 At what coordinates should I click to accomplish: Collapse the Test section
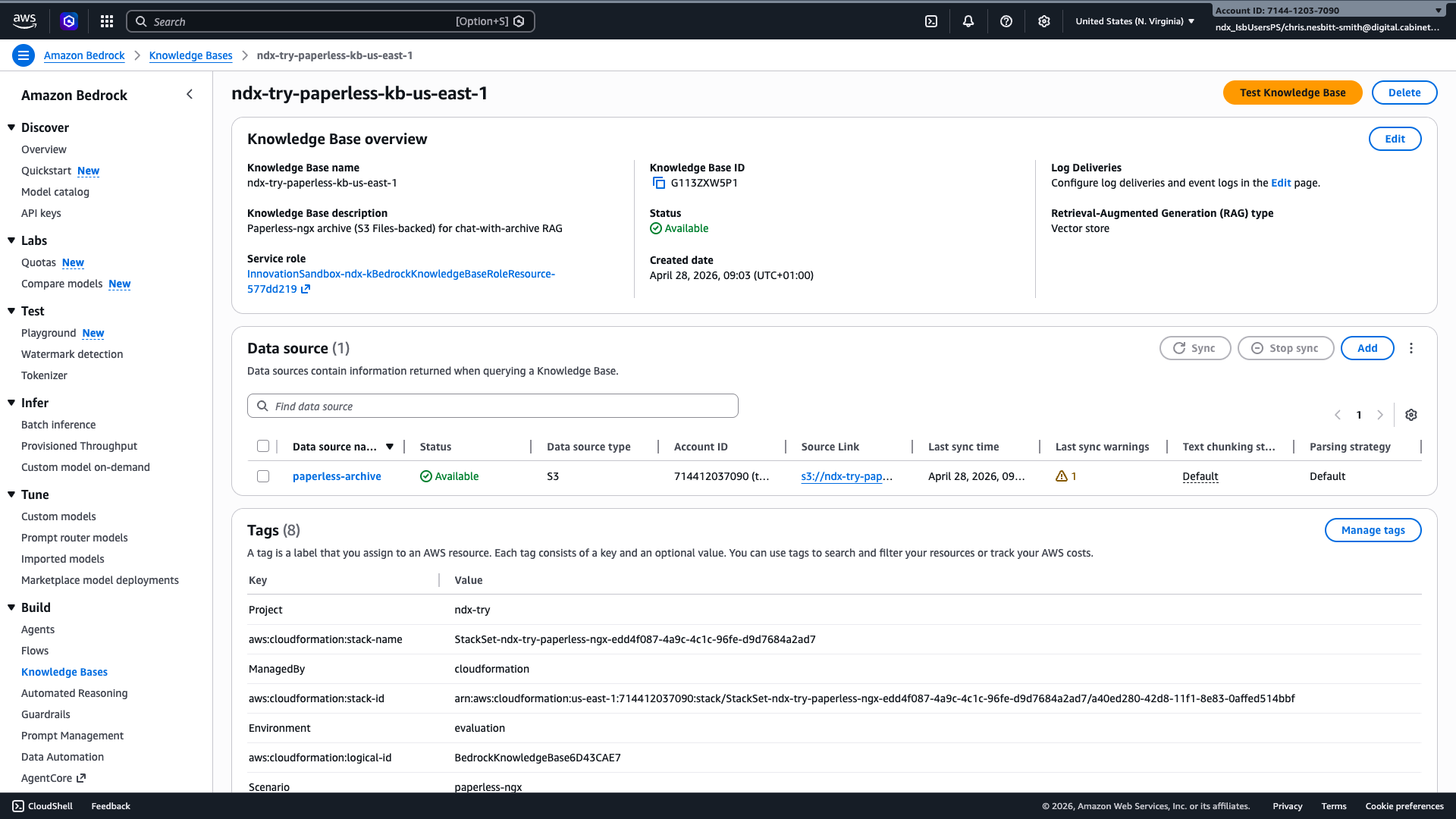[11, 311]
